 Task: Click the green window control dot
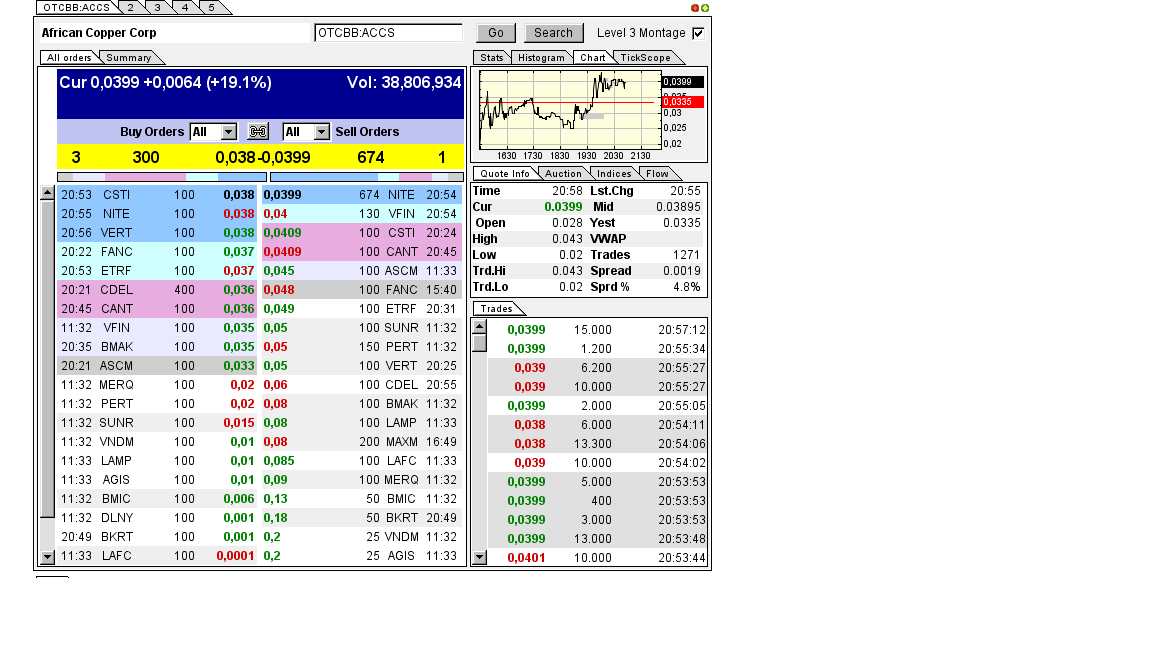coord(705,8)
